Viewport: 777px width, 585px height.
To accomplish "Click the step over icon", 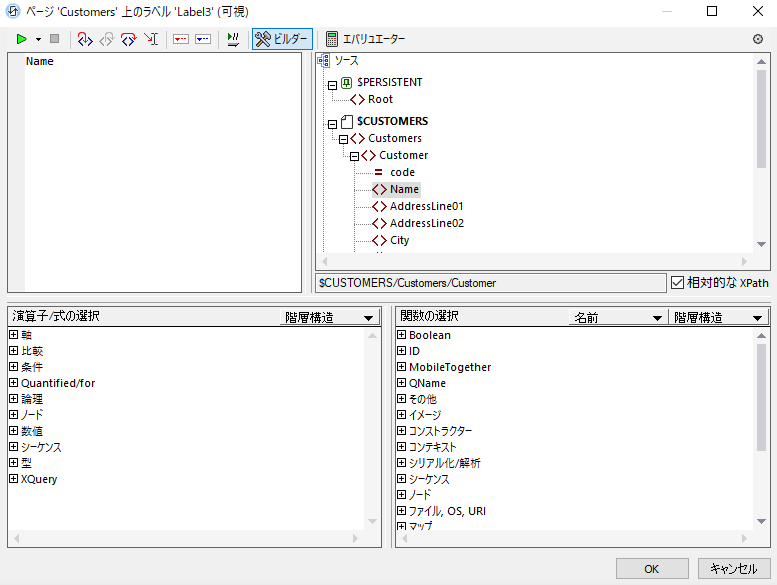I will coord(128,39).
